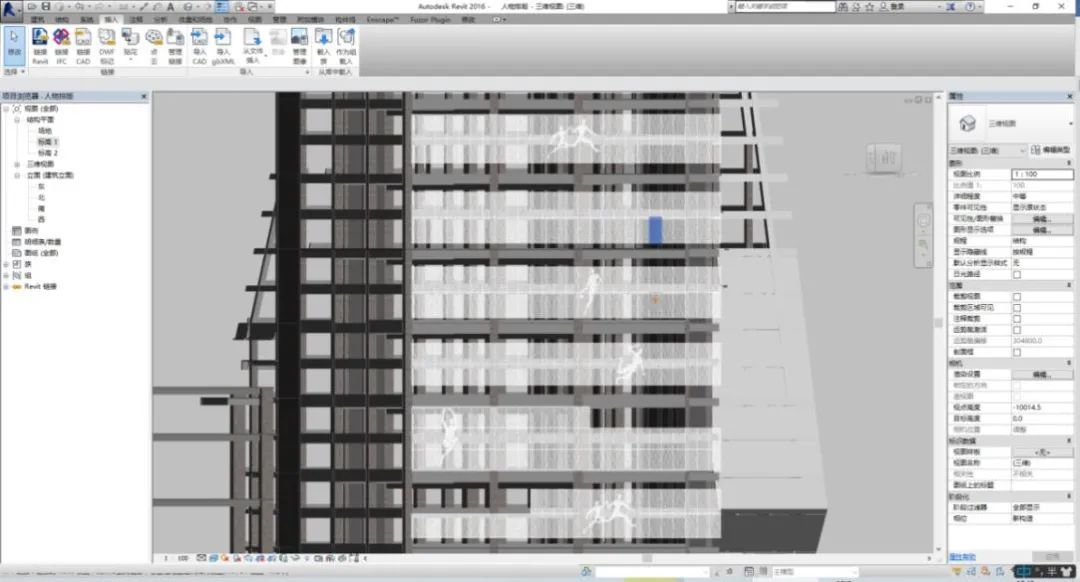Click the sign-in user icon in title bar
The image size is (1080, 582).
coord(884,6)
